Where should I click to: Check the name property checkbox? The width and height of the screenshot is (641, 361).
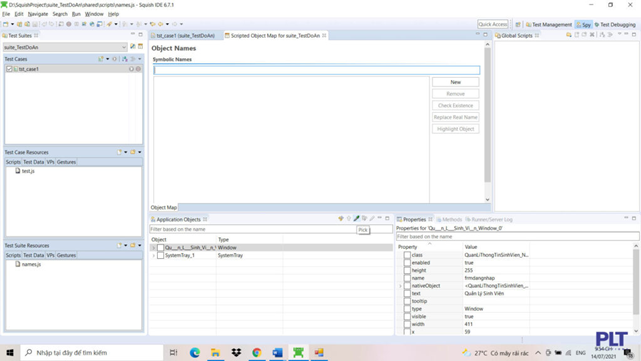(x=407, y=278)
